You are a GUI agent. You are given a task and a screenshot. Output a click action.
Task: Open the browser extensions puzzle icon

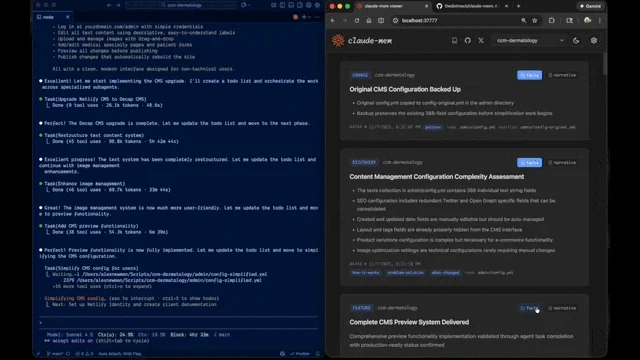click(x=551, y=20)
